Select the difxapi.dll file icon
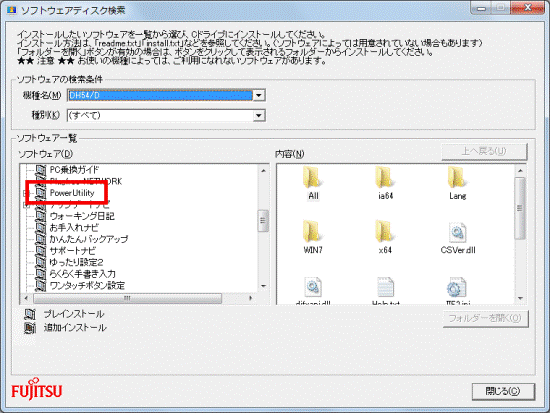The image size is (550, 413). coord(313,287)
